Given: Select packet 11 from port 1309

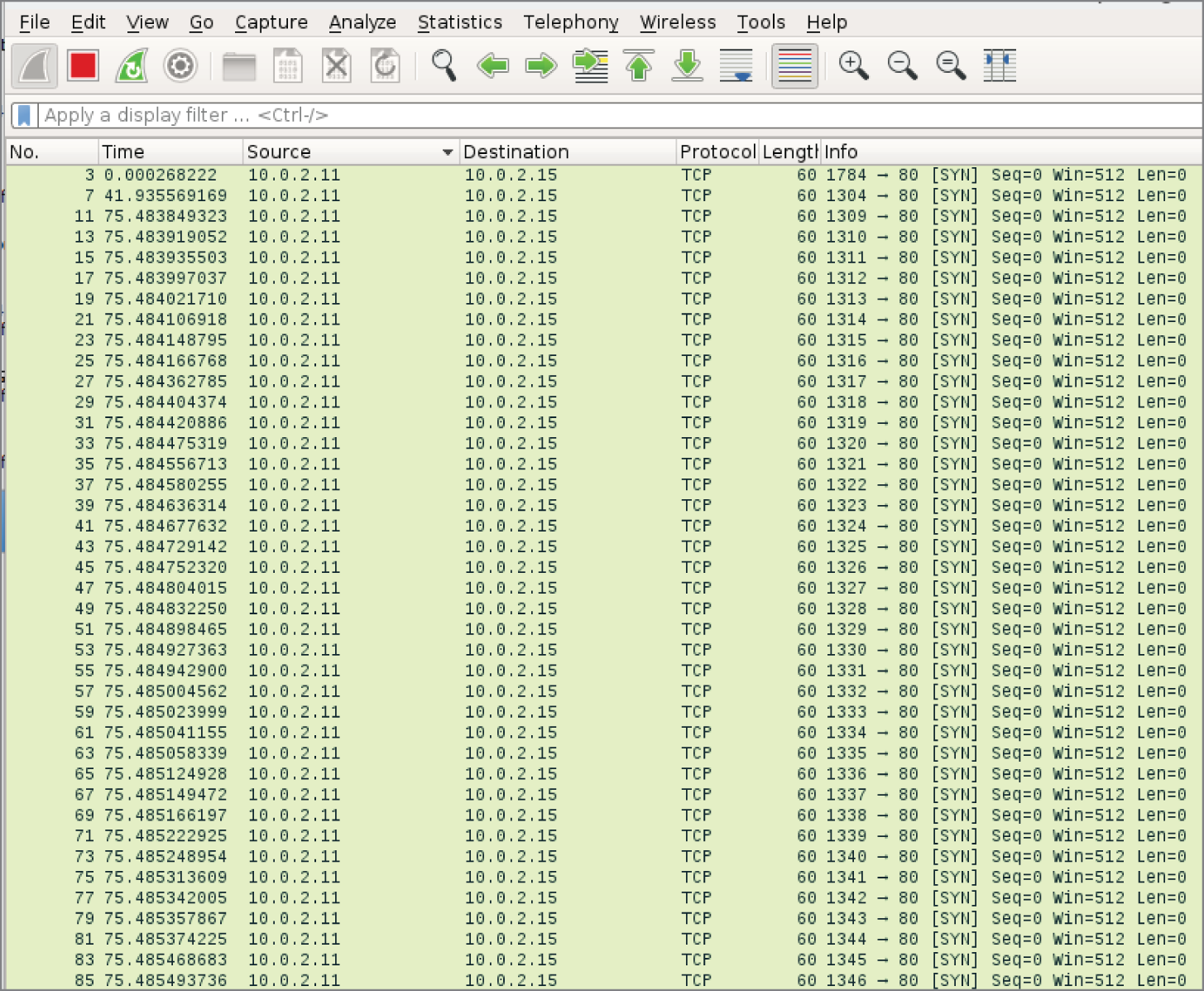Looking at the screenshot, I should [x=604, y=216].
